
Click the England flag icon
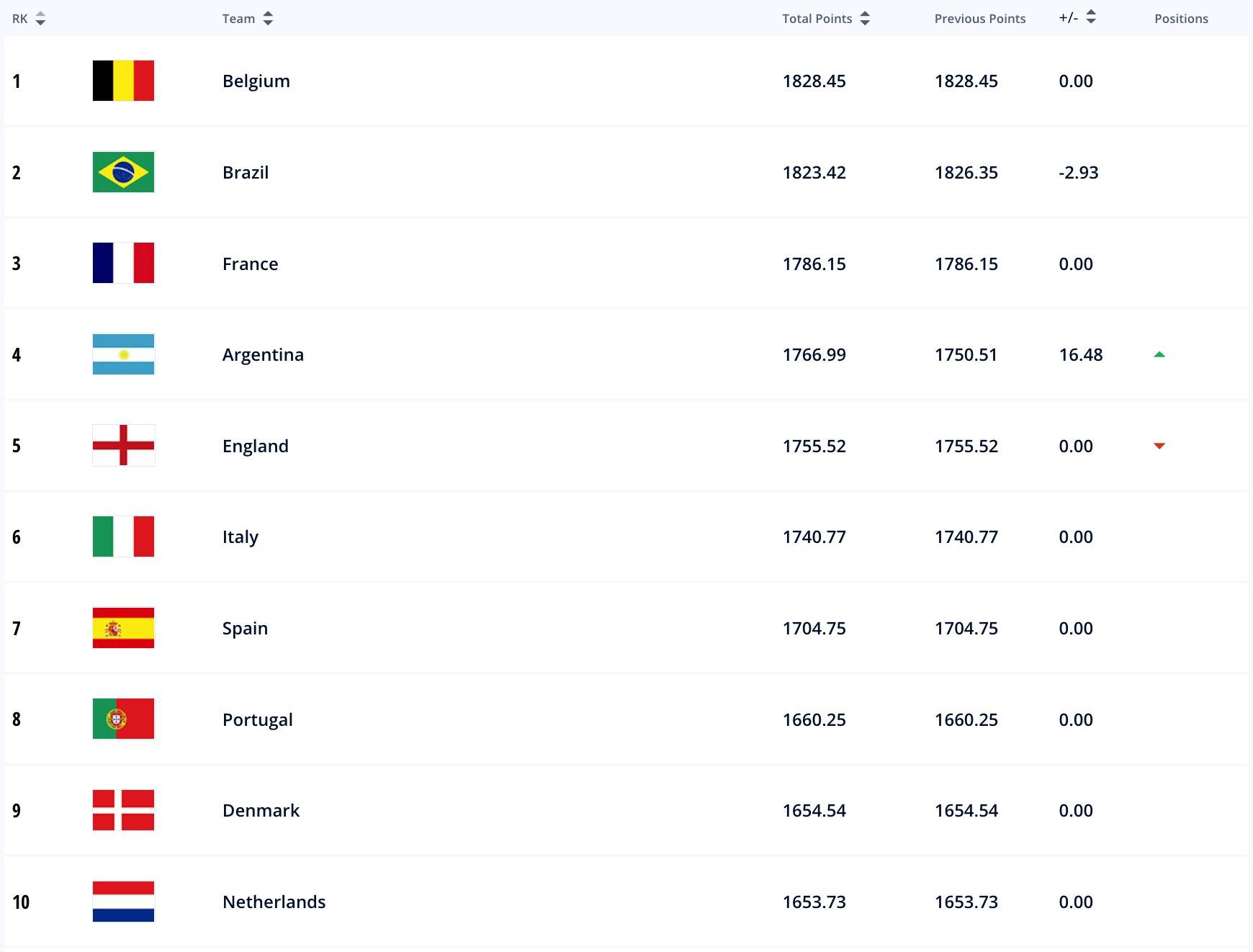123,446
